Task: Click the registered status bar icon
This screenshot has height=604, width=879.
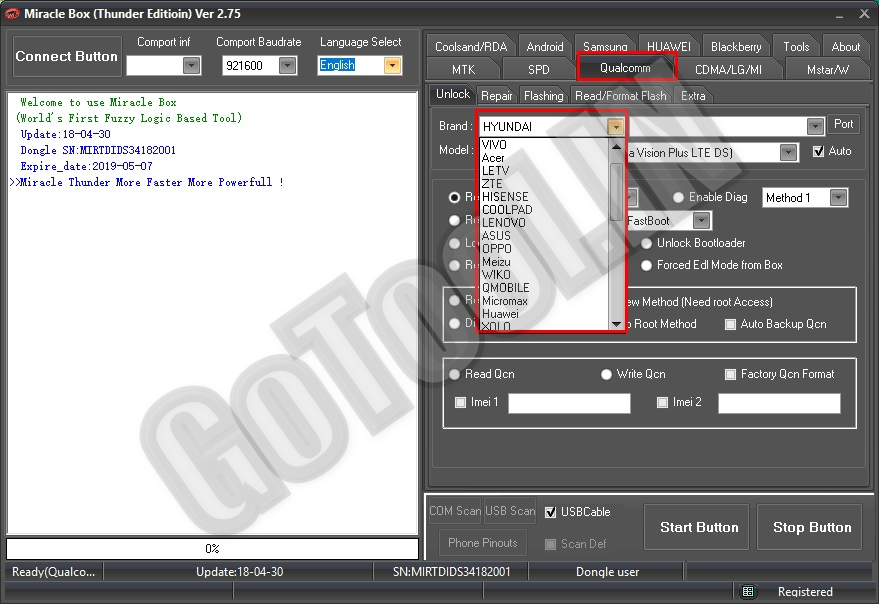Action: tap(748, 592)
